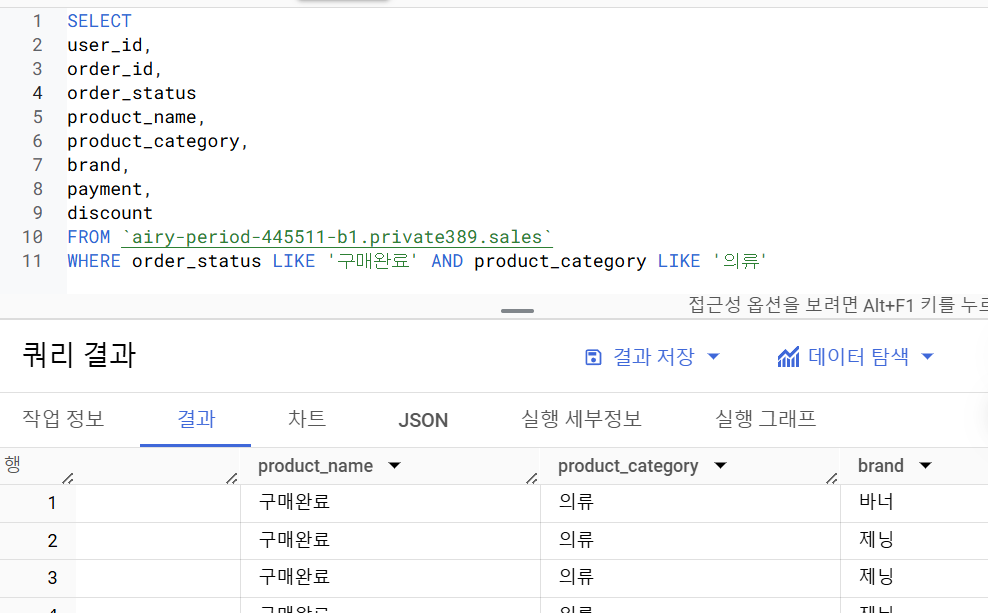Click user_id on editor line 2

tap(105, 45)
